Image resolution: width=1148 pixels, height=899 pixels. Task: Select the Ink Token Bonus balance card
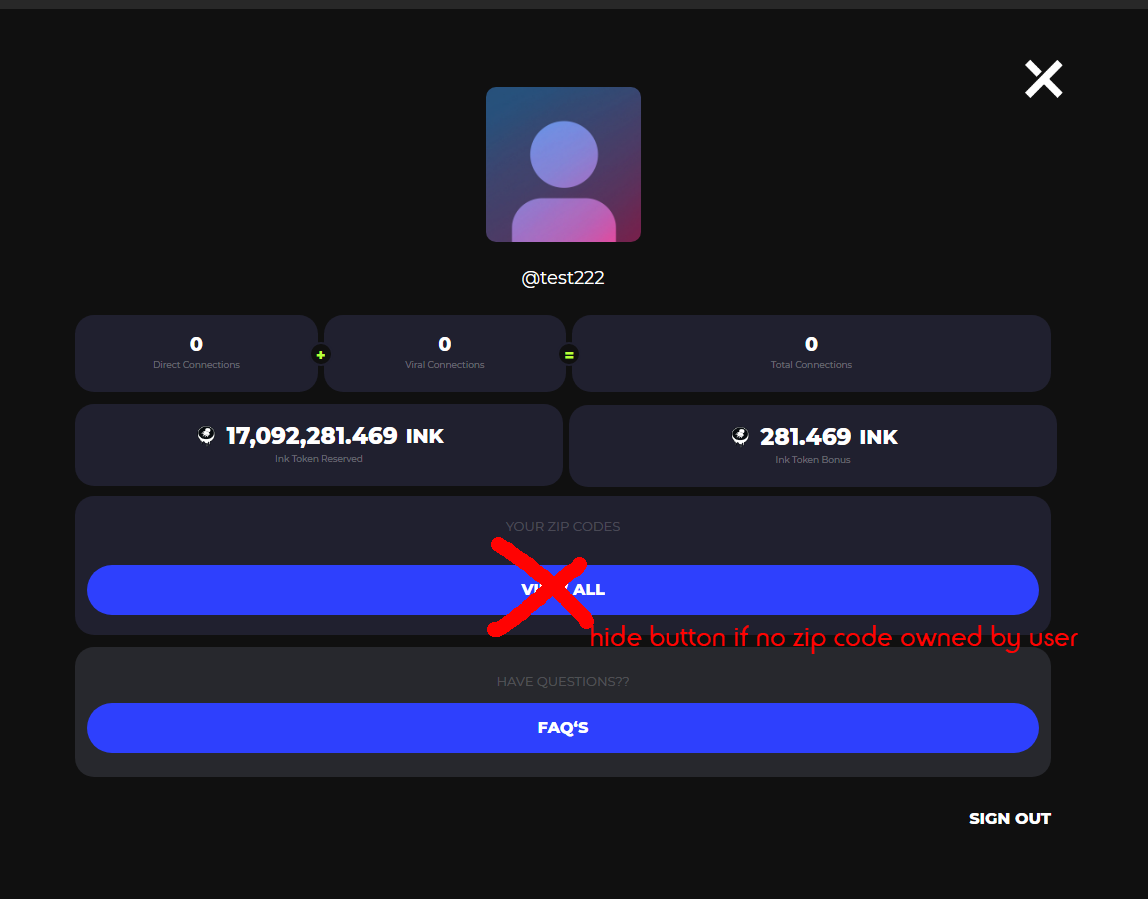(x=812, y=445)
